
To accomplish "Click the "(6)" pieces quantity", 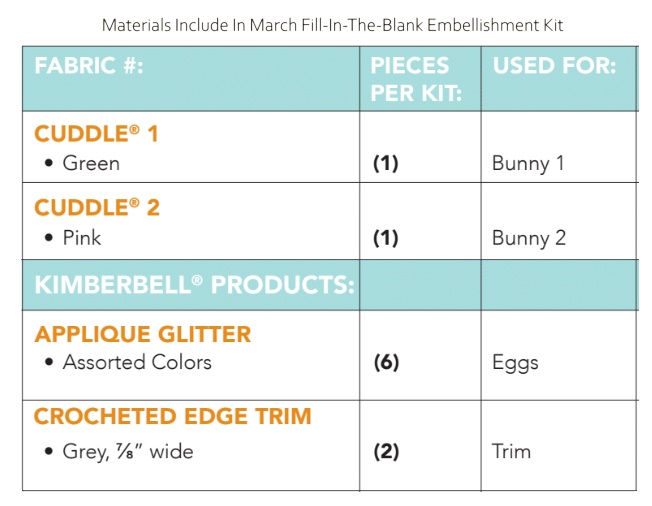I will pos(386,363).
